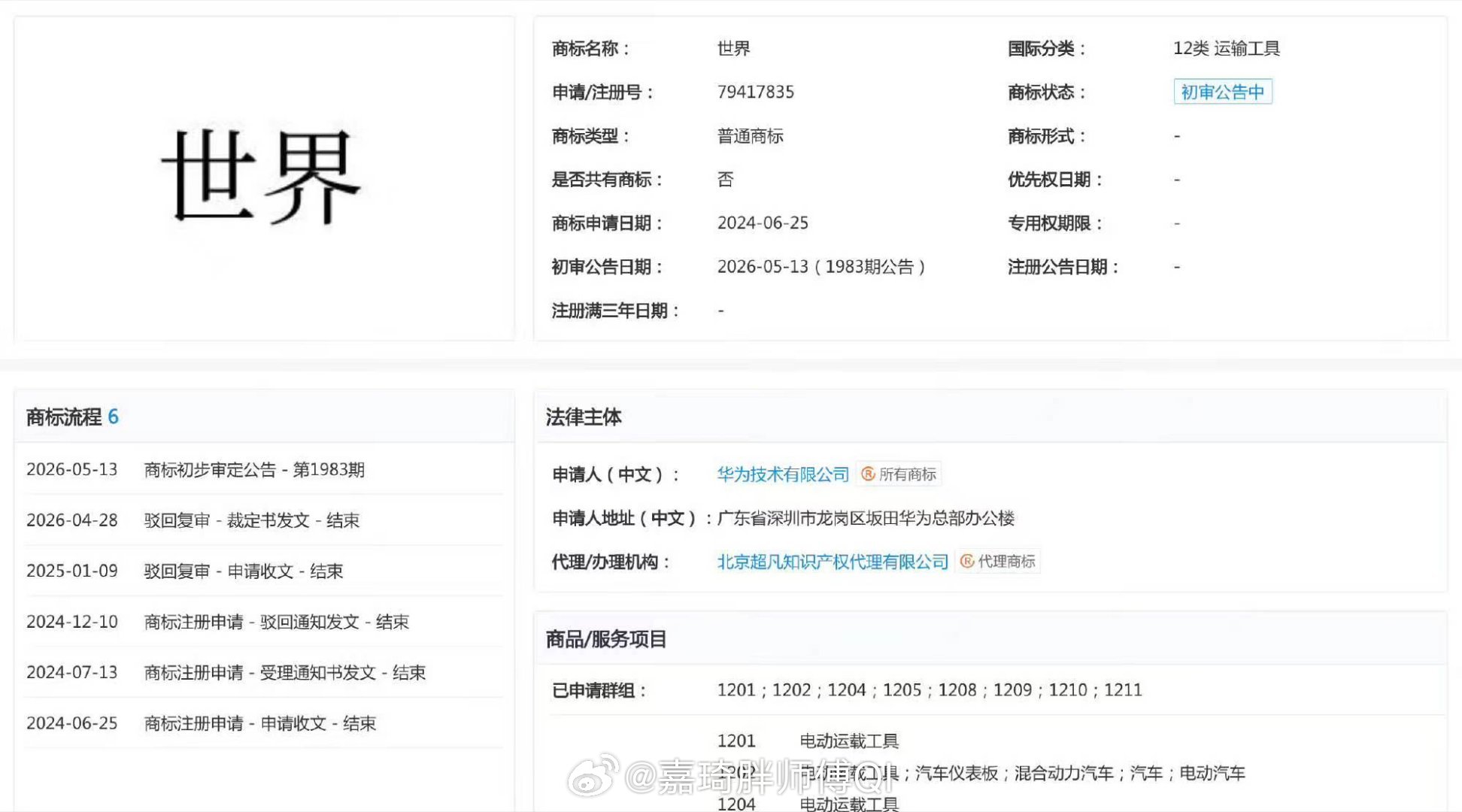The image size is (1462, 812).
Task: Open the 华为技术有限公司 applicant link
Action: tap(783, 474)
